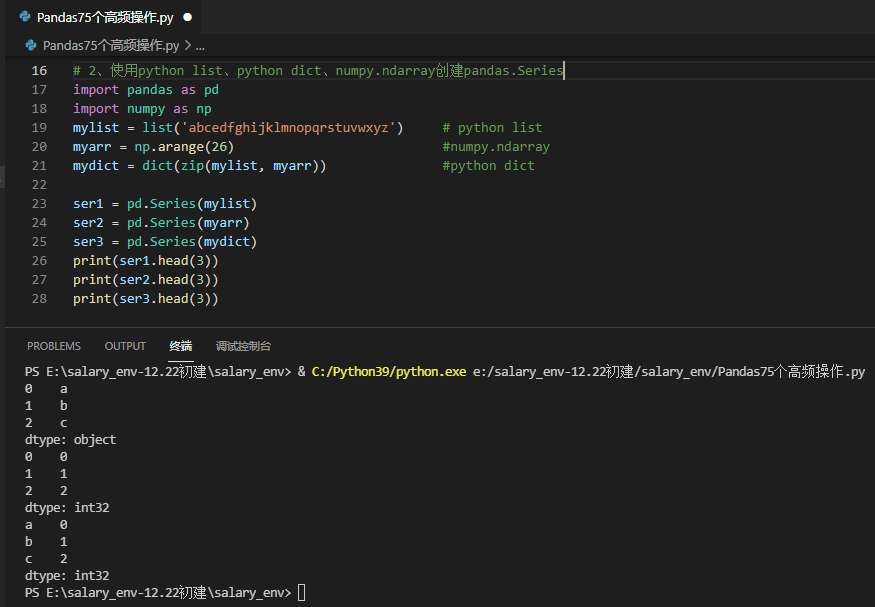
Task: Click the breadcrumb ellipsis symbol
Action: (x=200, y=46)
